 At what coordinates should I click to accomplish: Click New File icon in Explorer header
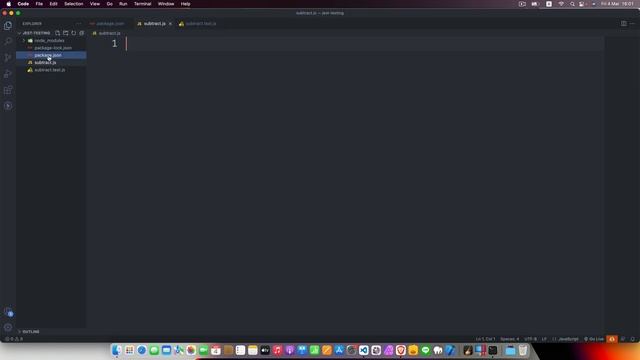click(x=58, y=33)
